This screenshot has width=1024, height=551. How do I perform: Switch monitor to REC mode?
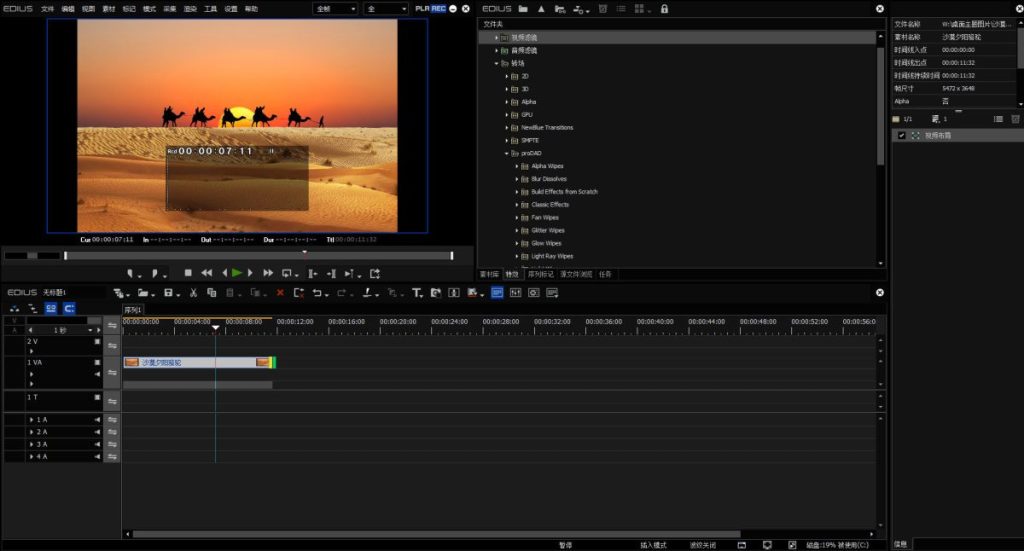[438, 8]
